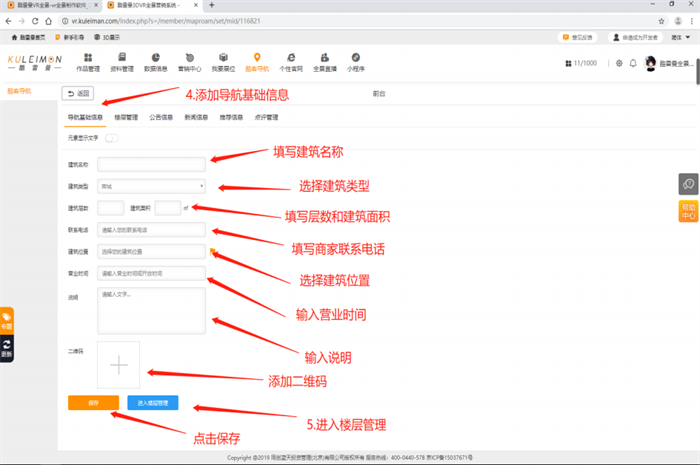Open the browser profile icon
The height and width of the screenshot is (465, 700).
pyautogui.click(x=678, y=21)
